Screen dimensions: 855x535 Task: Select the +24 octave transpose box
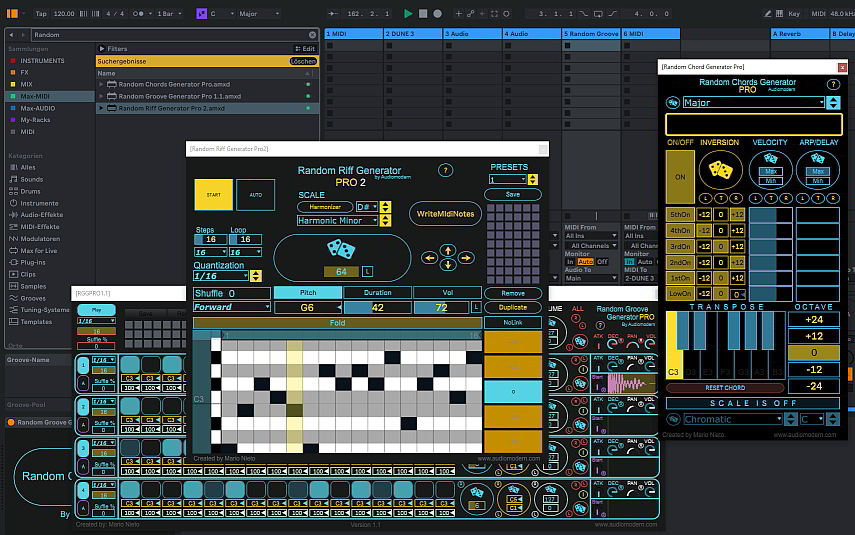click(x=814, y=320)
